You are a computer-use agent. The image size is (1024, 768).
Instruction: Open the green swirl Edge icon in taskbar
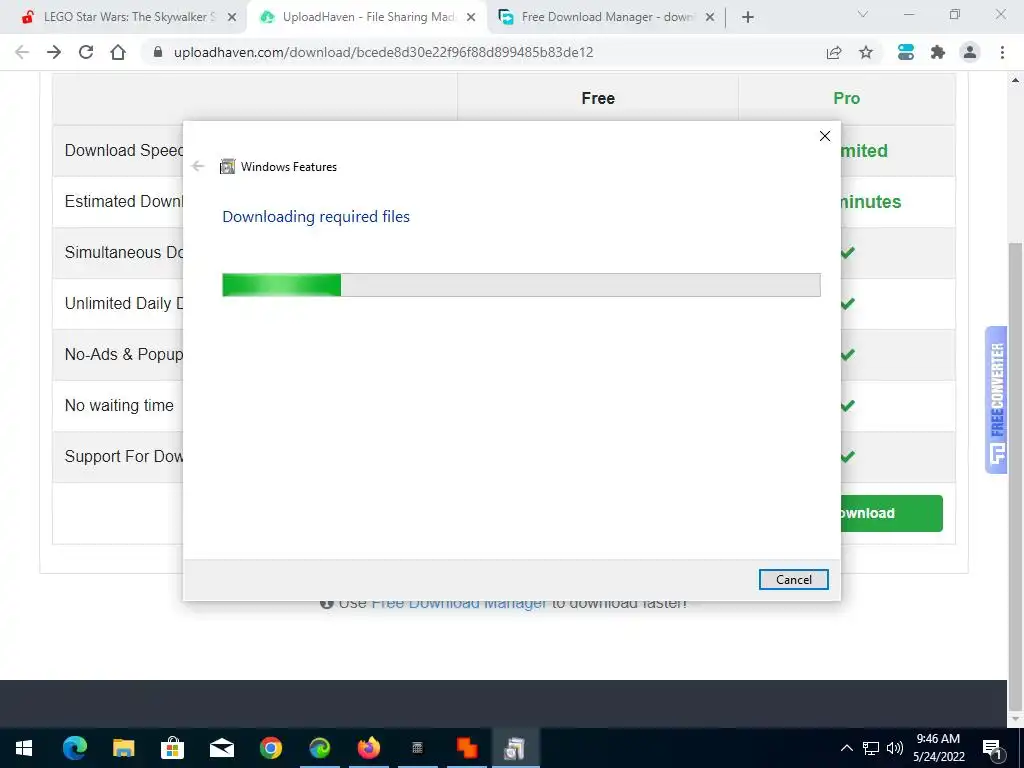point(319,748)
